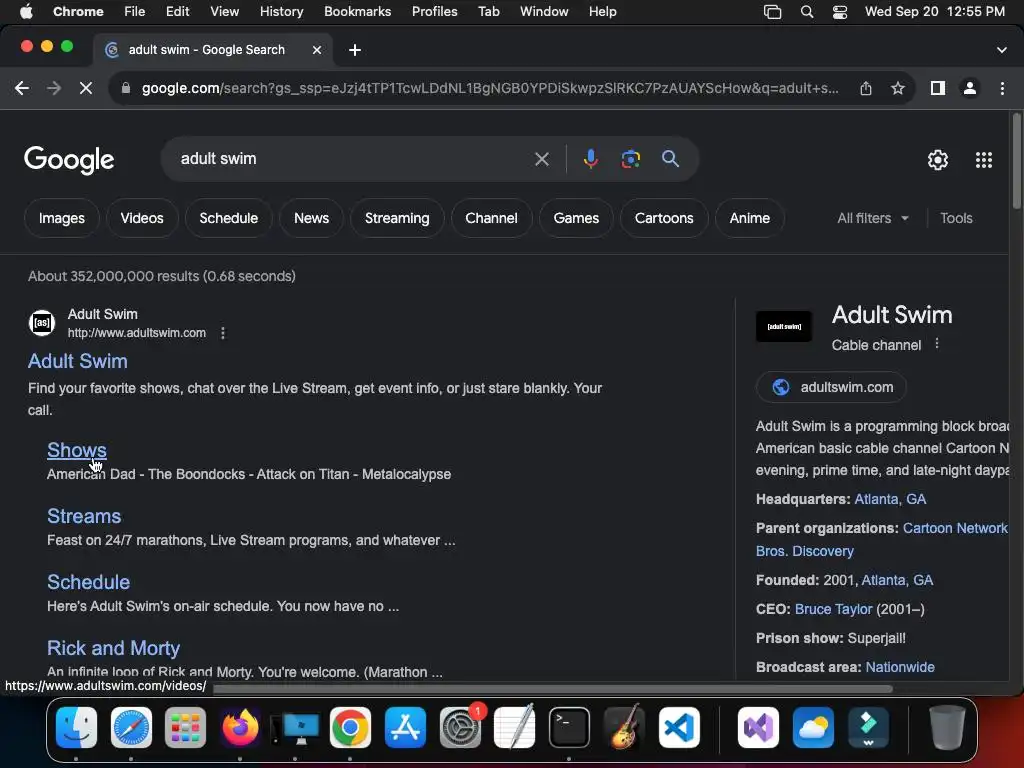Click the adultswim.com website button
This screenshot has width=1024, height=768.
pos(831,387)
